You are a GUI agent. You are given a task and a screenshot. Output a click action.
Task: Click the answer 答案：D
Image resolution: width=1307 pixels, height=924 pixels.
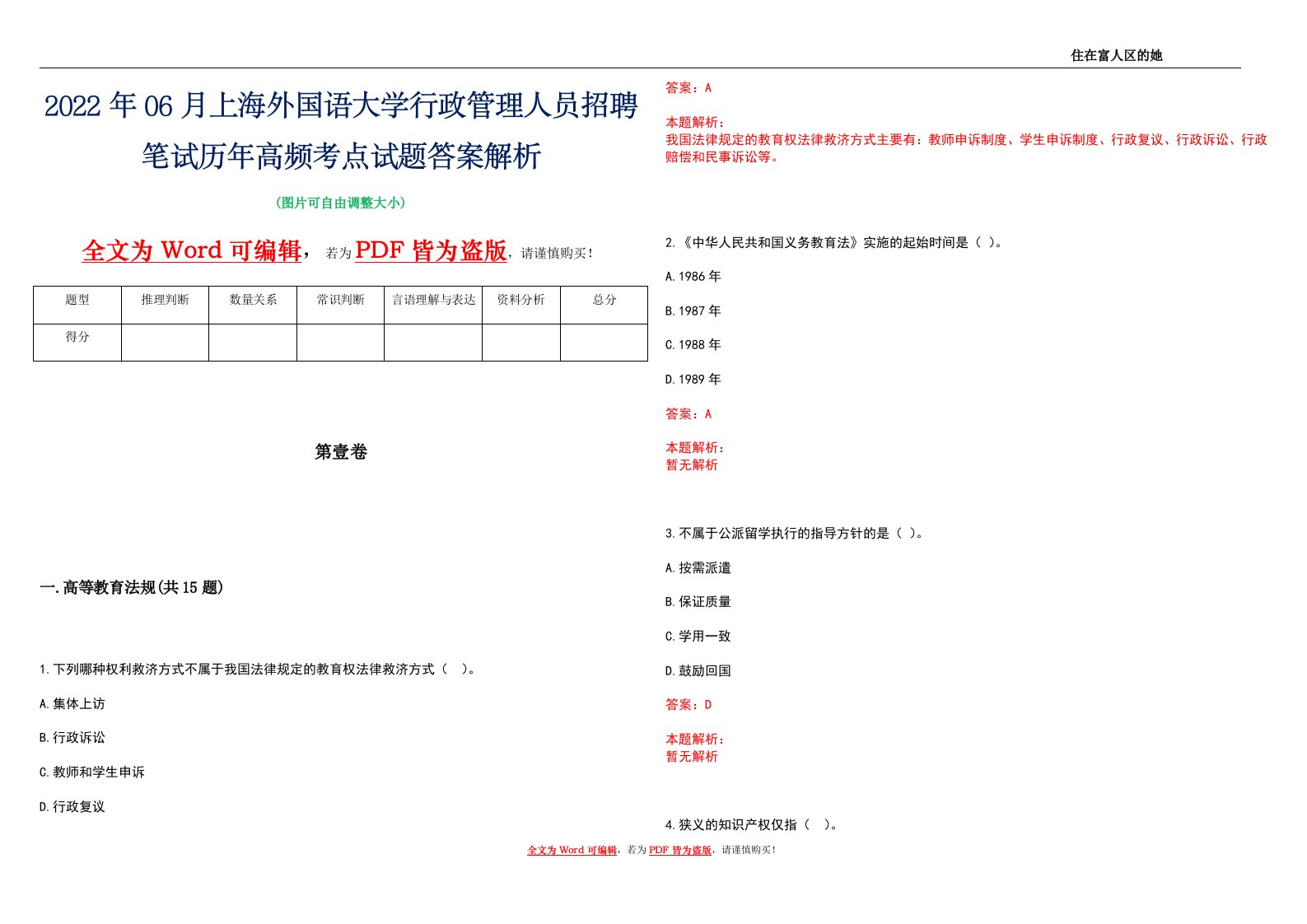coord(689,704)
